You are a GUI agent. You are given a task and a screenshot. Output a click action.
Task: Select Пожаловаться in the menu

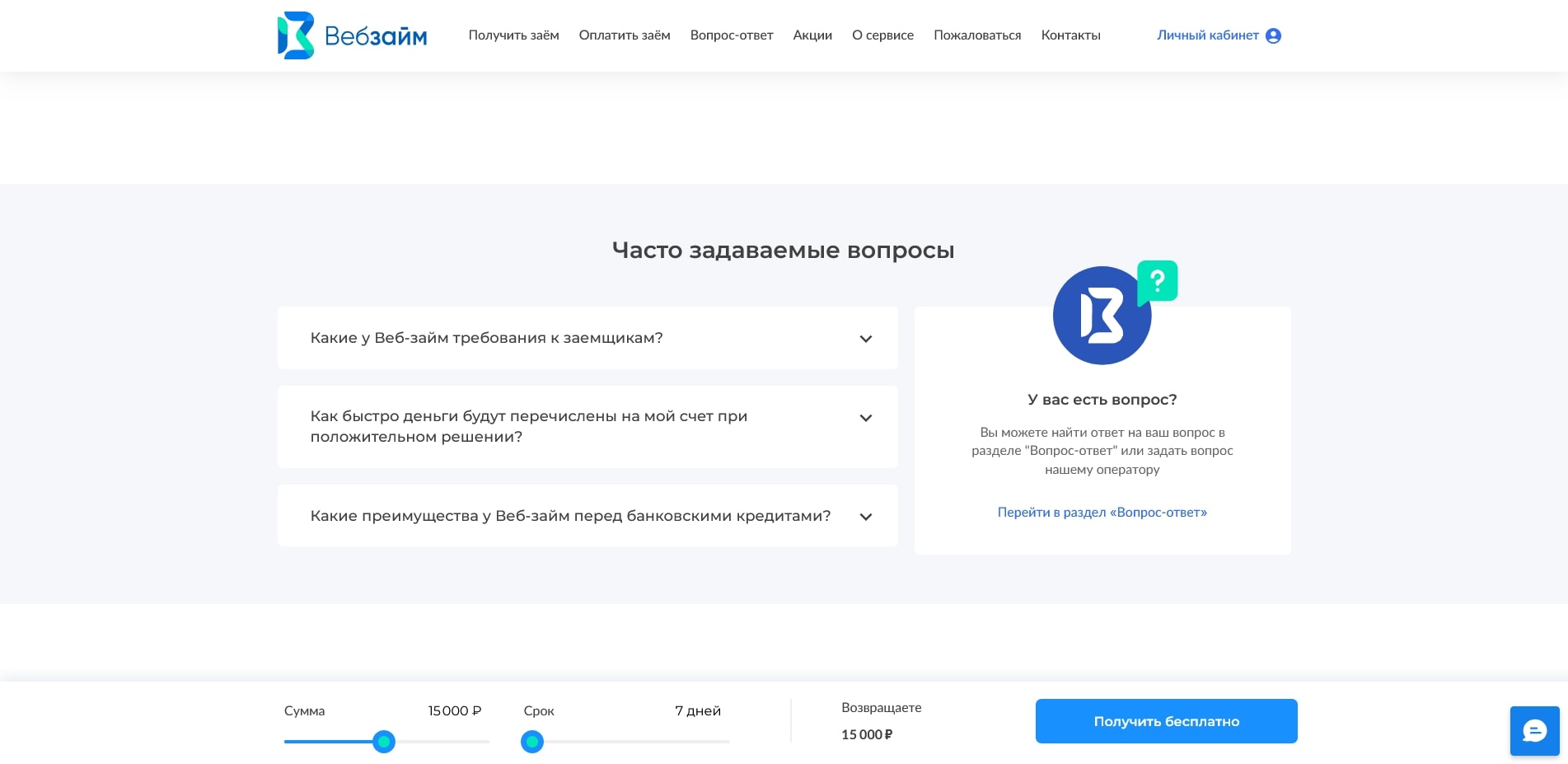click(x=976, y=35)
